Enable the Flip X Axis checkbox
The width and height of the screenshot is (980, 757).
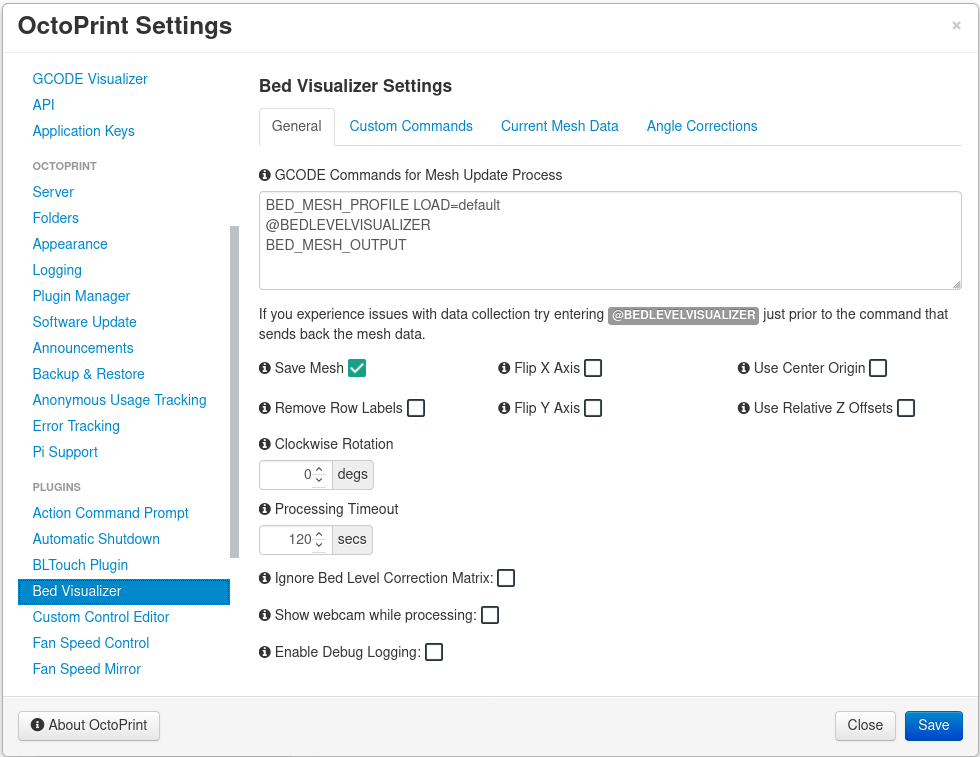point(593,368)
